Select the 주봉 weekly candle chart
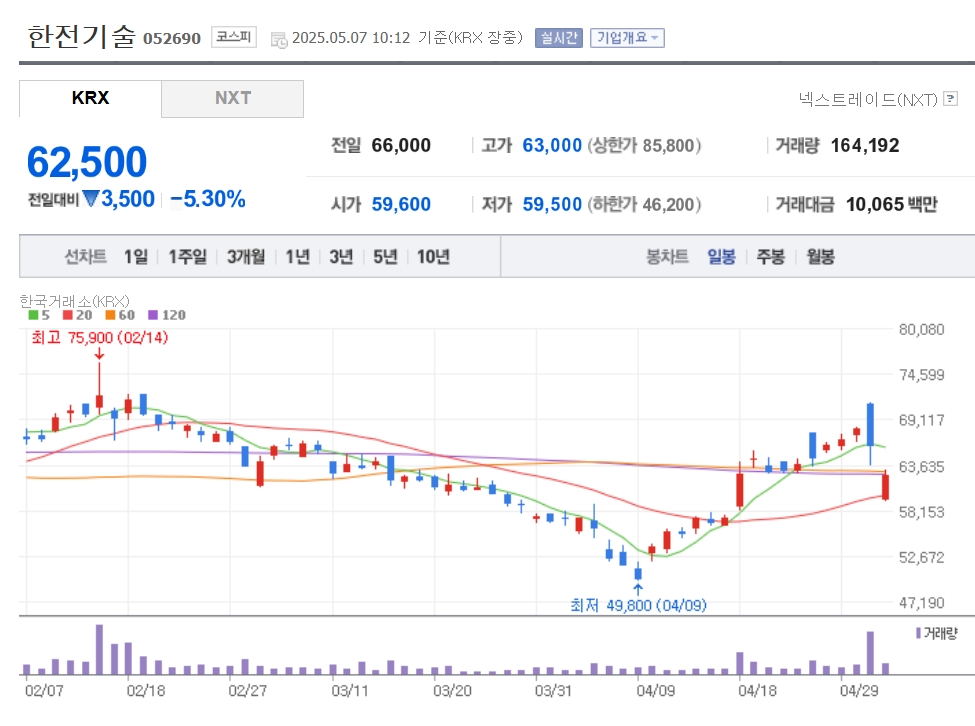975x726 pixels. click(770, 256)
